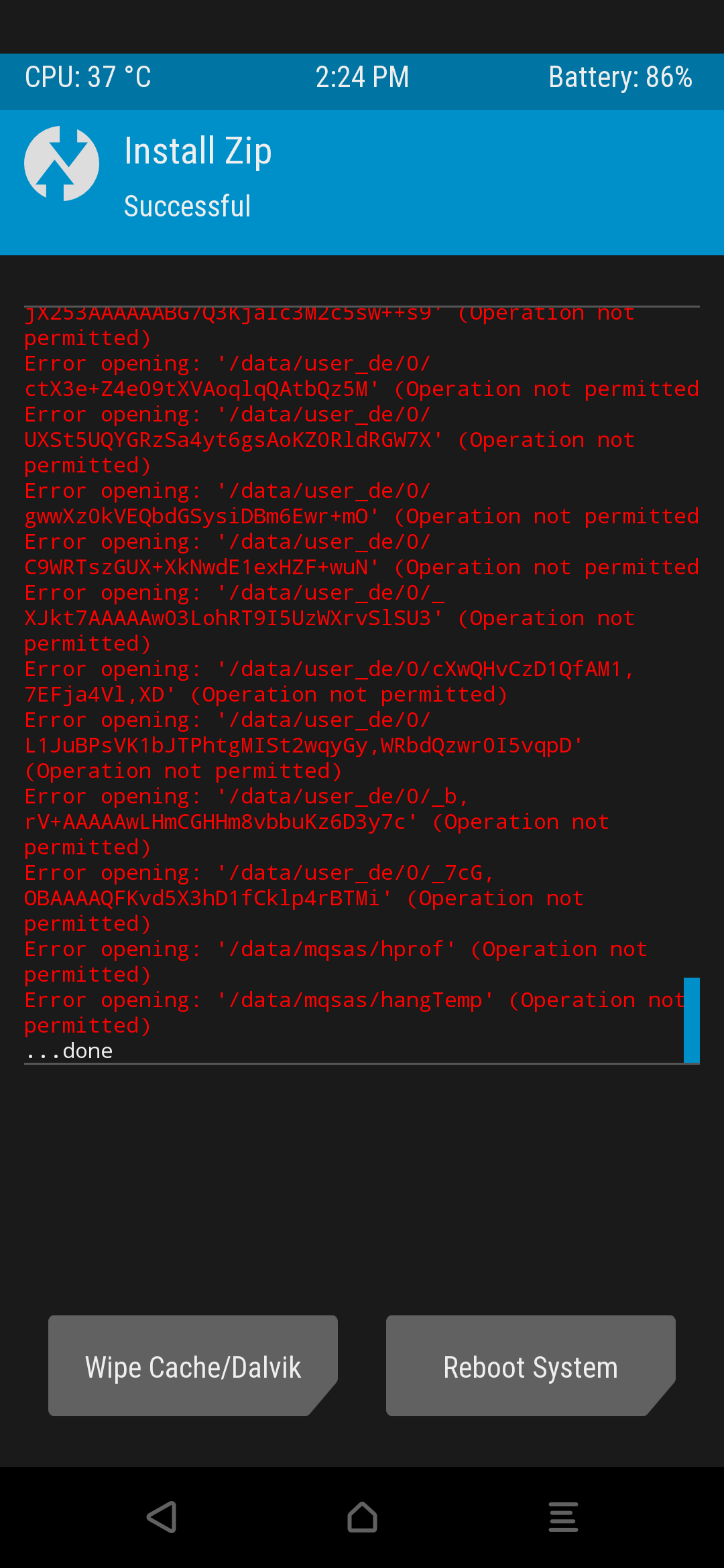Tap the 2:24 PM clock display
This screenshot has height=1568, width=724.
[x=362, y=77]
